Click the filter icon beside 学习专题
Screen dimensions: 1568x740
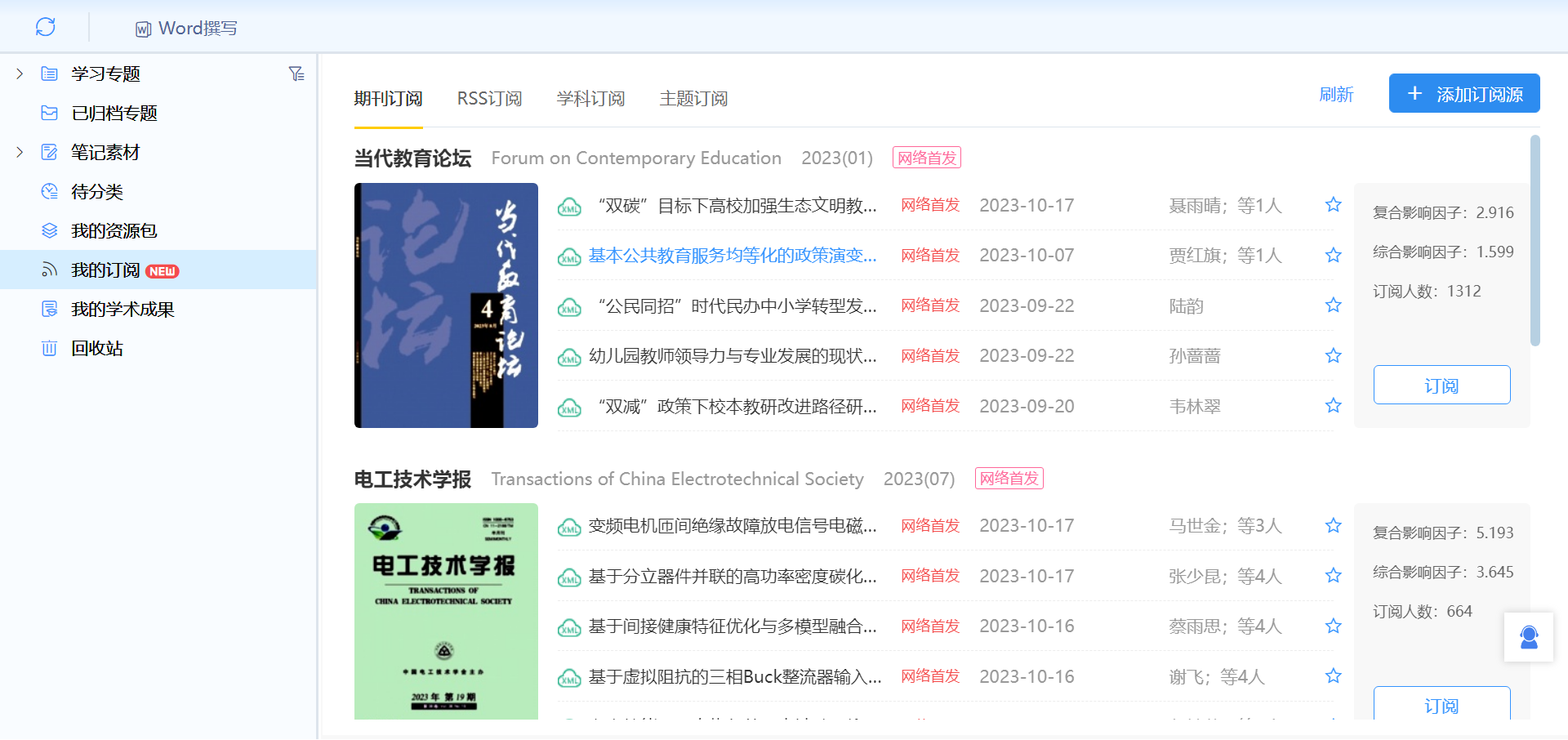click(x=296, y=74)
